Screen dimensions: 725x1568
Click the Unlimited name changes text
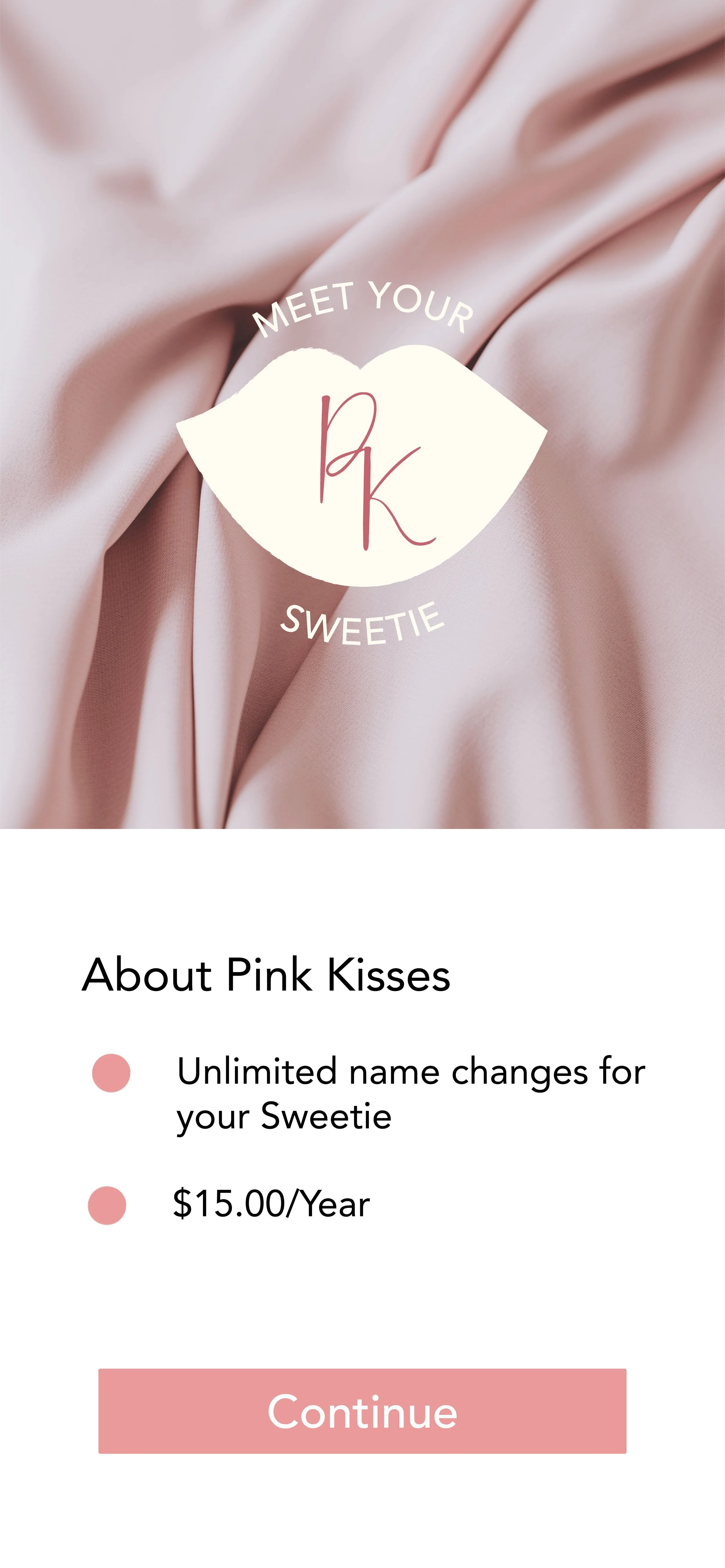(411, 1094)
